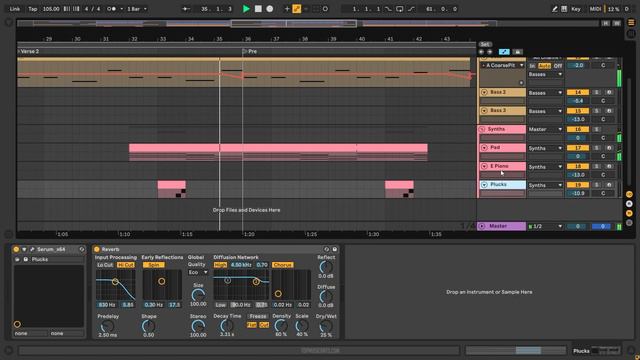Click the Freeze button in Reverb
This screenshot has height=360, width=640.
click(258, 316)
